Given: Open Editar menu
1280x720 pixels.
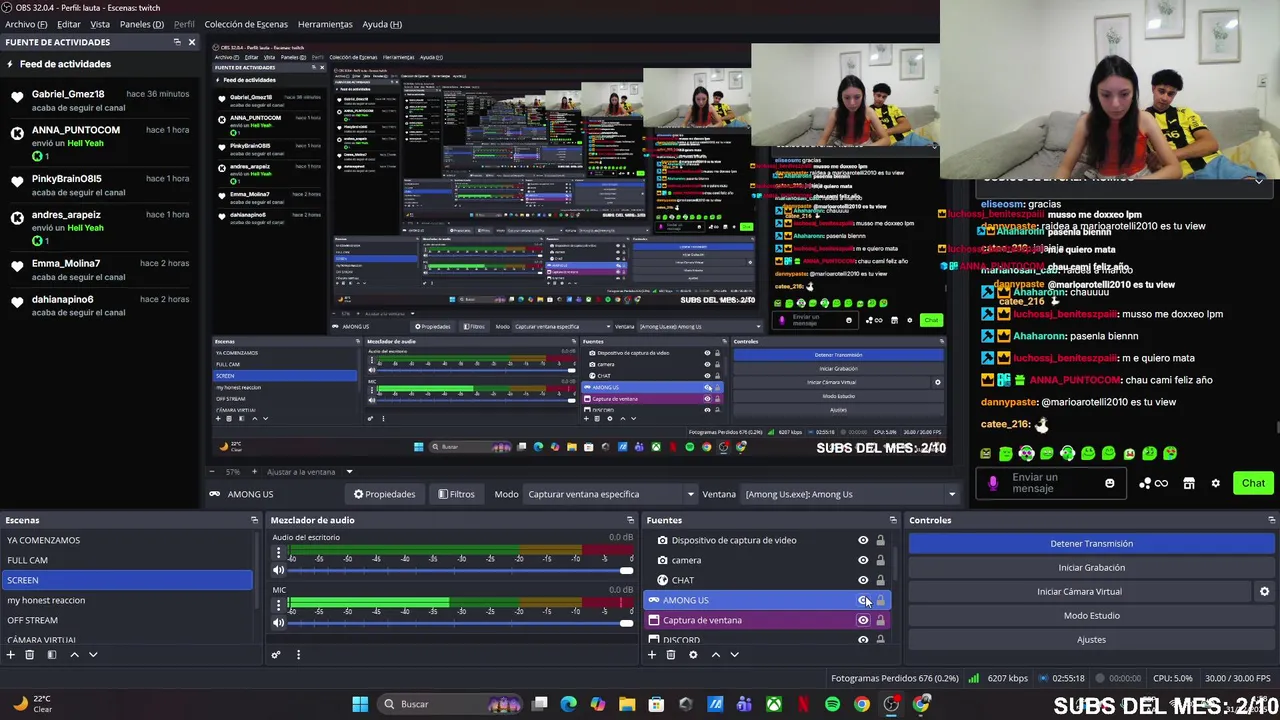Looking at the screenshot, I should (x=69, y=24).
